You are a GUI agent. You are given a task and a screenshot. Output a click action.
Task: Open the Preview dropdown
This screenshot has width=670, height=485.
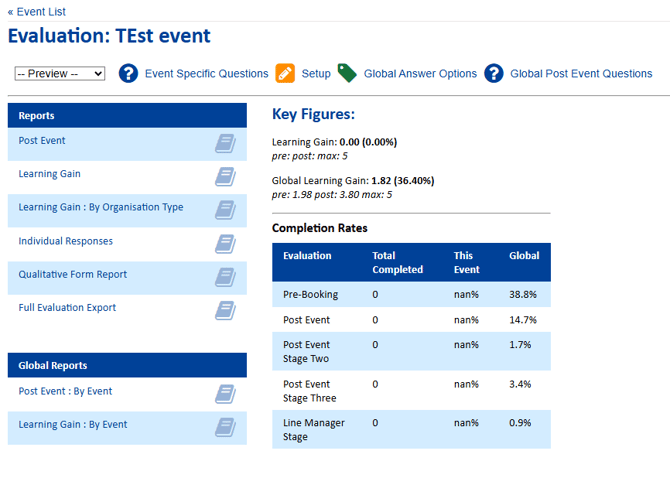60,74
